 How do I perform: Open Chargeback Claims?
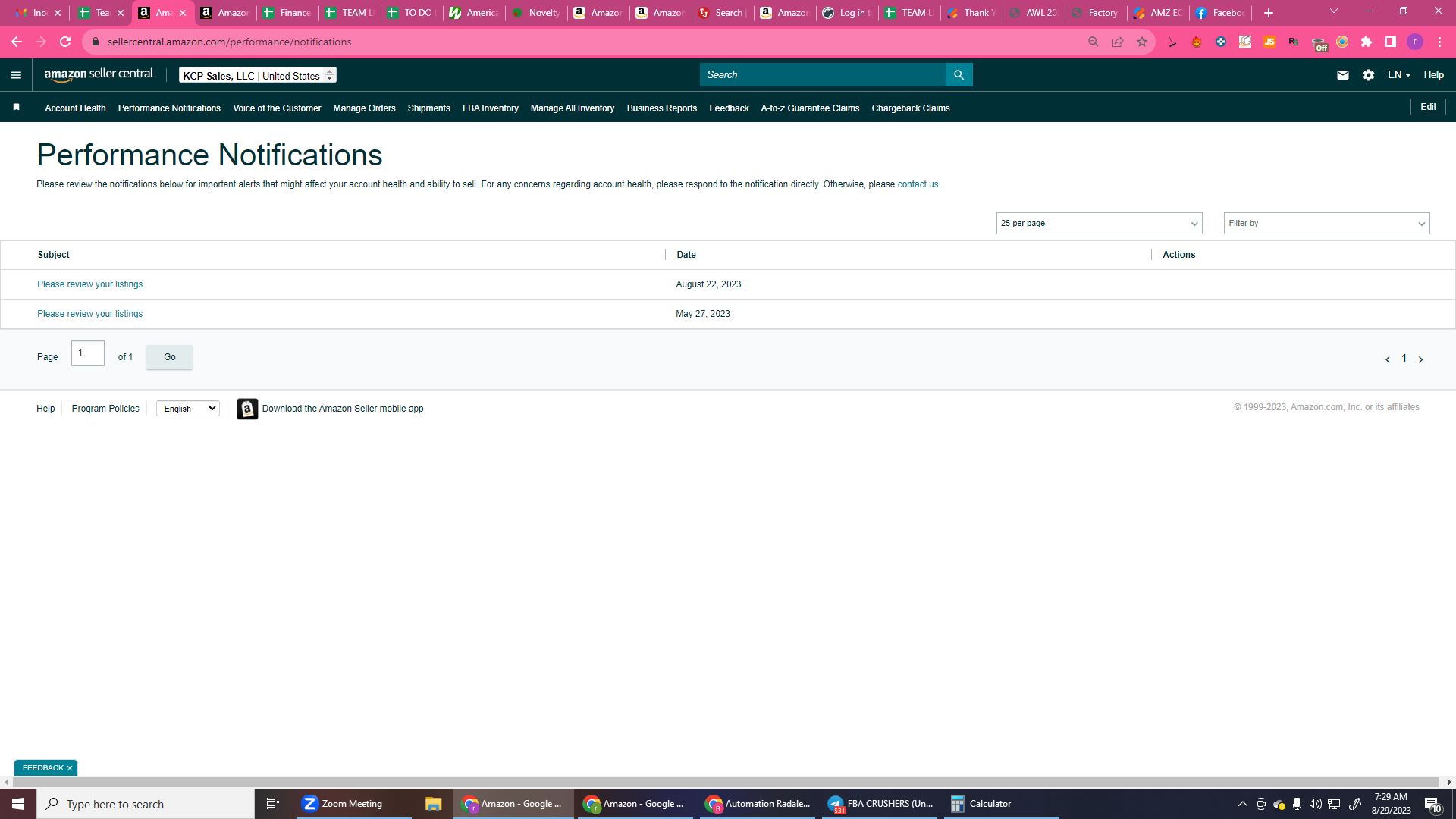(x=911, y=108)
